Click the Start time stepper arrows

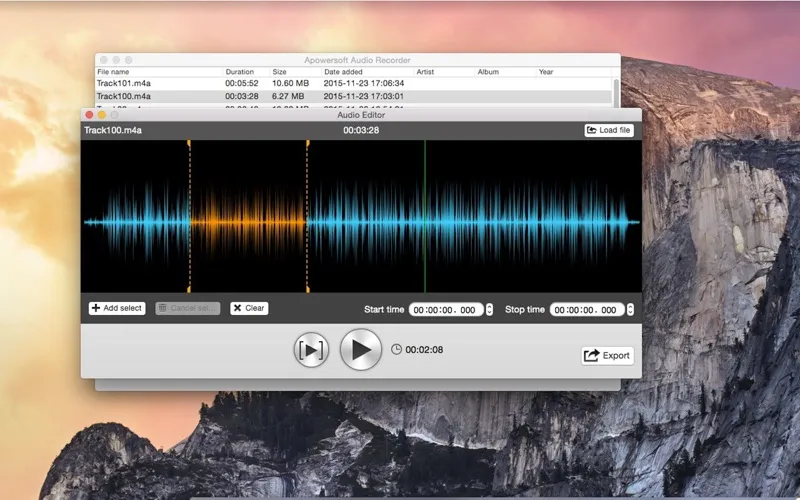pyautogui.click(x=489, y=310)
